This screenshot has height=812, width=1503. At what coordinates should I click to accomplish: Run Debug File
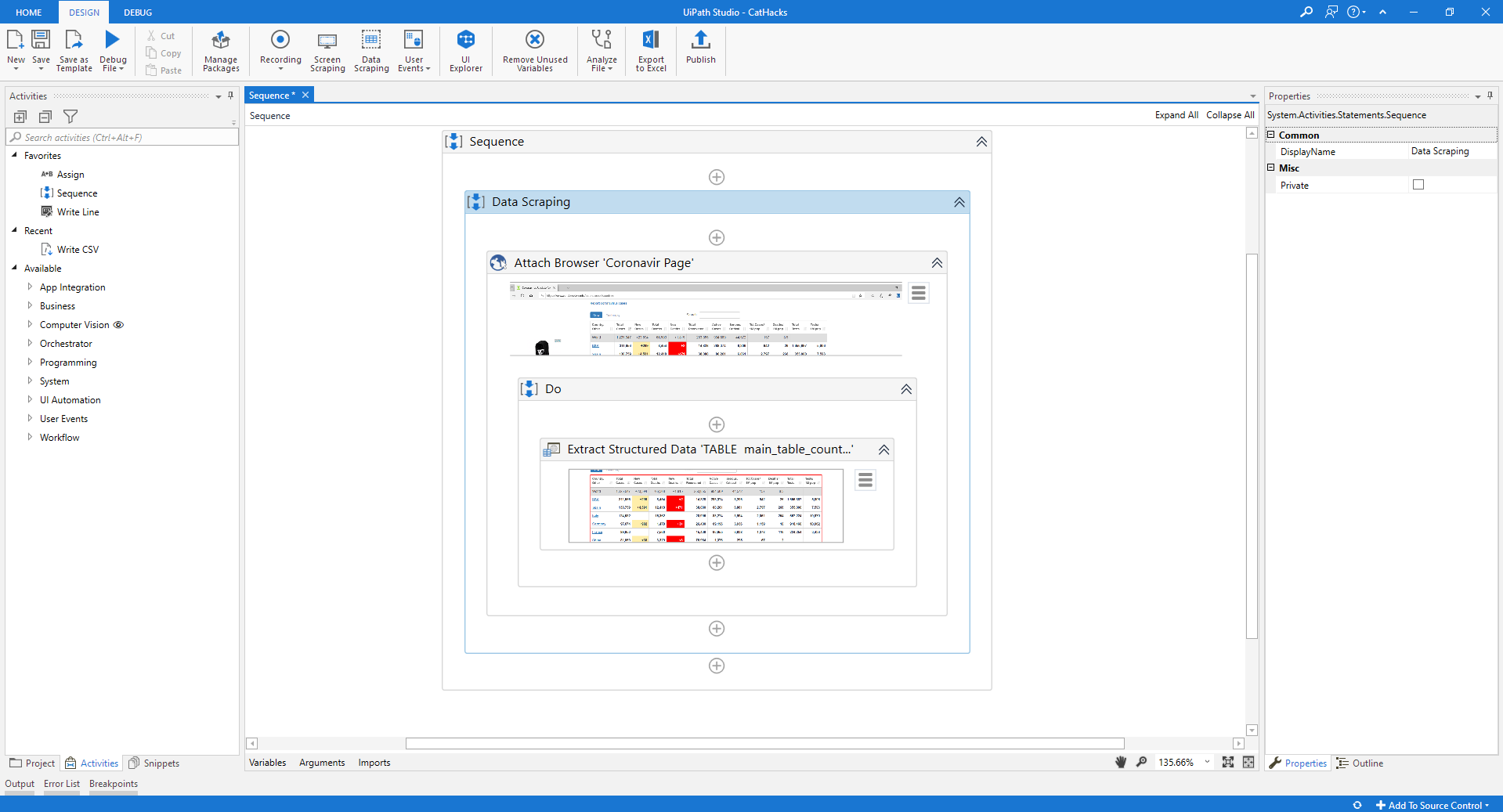click(113, 52)
